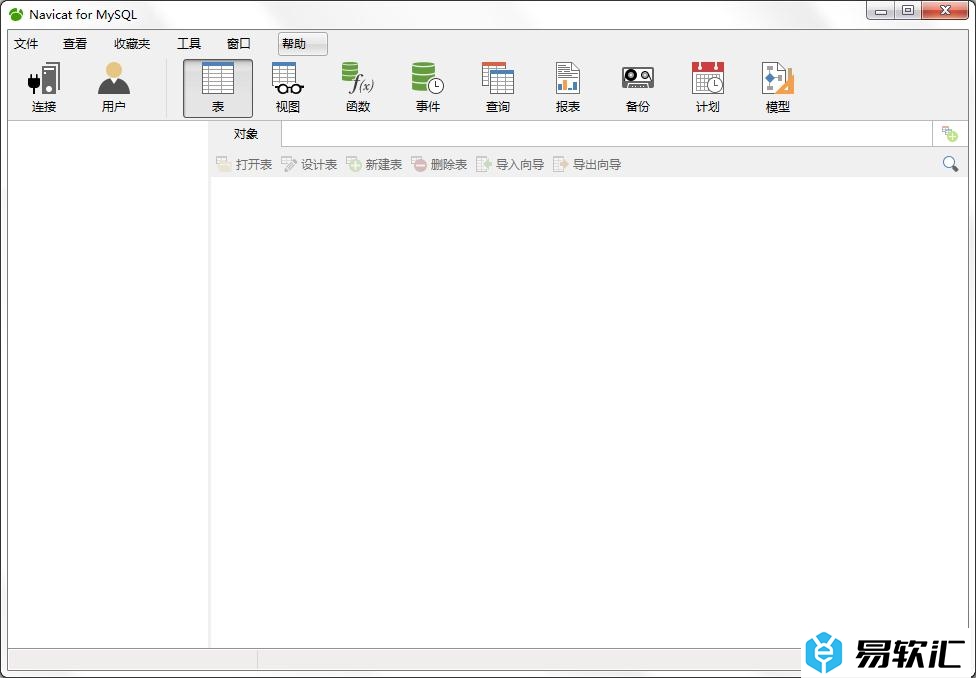Click the 新建表 (New Table) button
This screenshot has width=976, height=678.
pyautogui.click(x=374, y=164)
